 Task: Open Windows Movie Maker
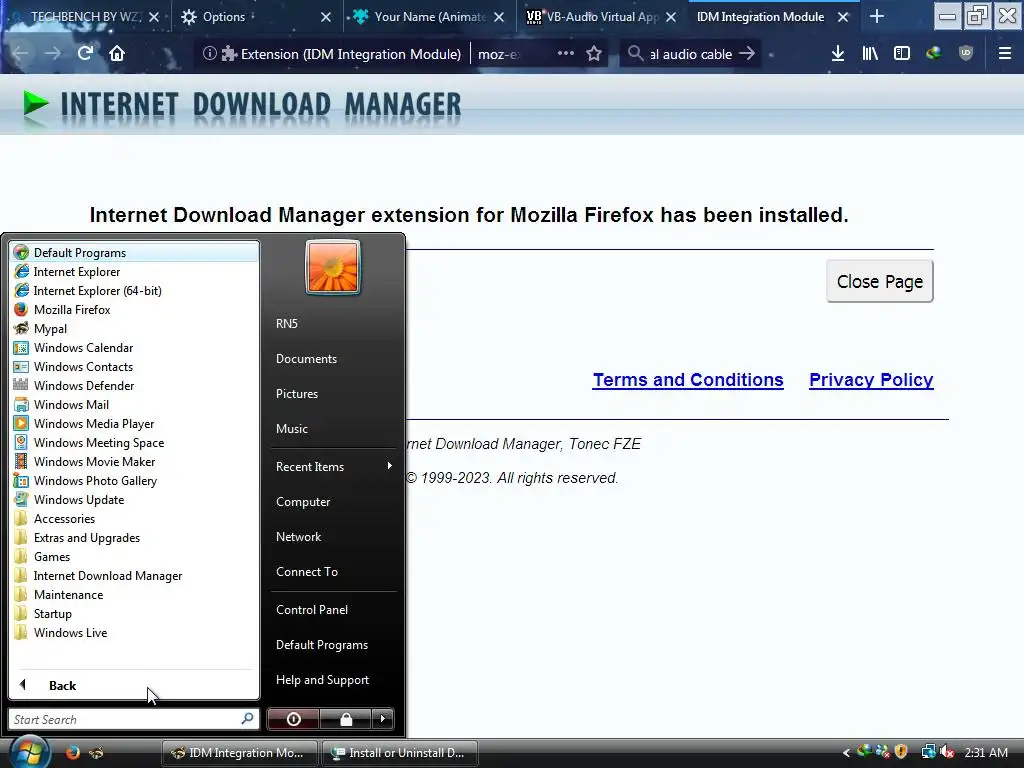[x=135, y=462]
